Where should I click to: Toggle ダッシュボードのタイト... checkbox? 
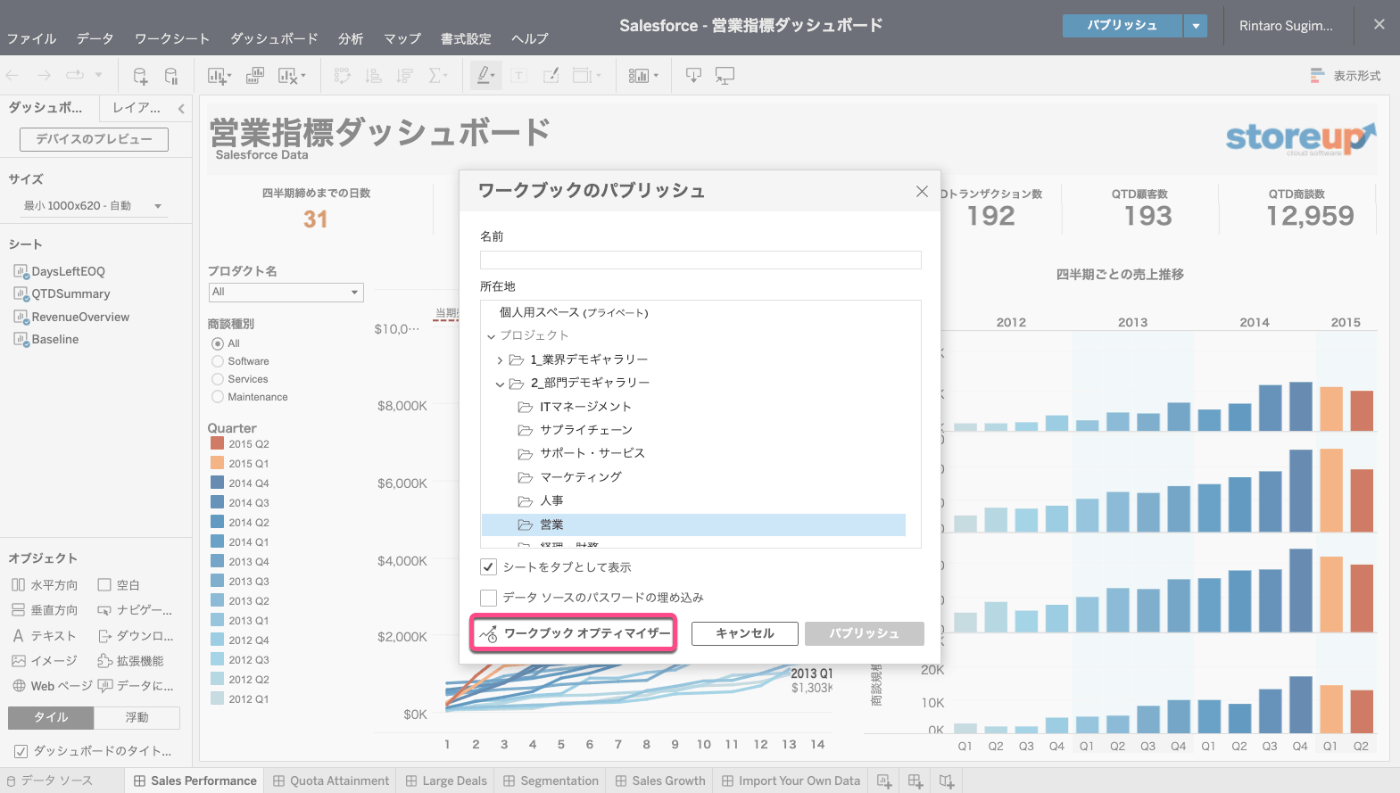pos(19,751)
